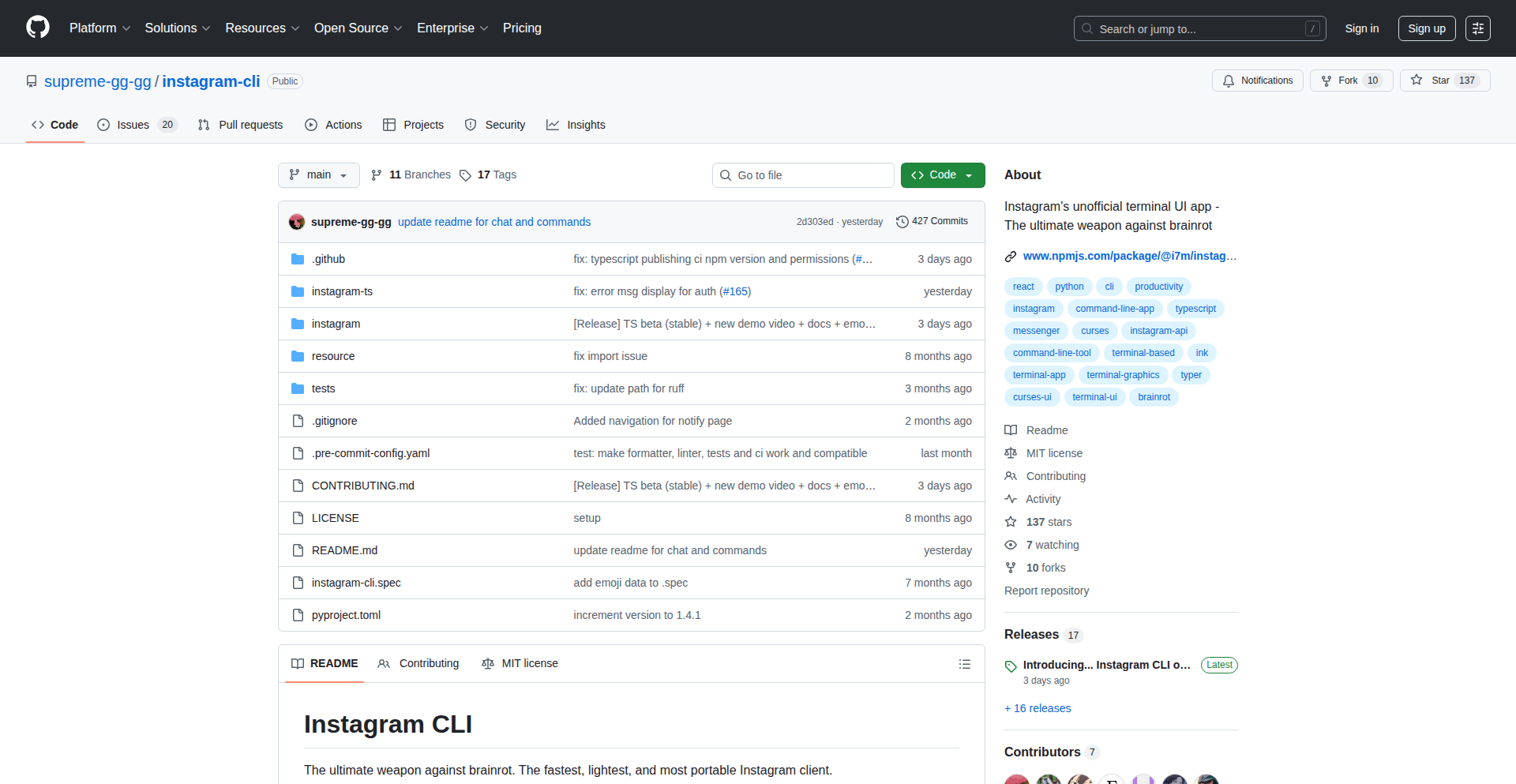Screen dimensions: 1516x784
Task: Click the .github folder icon
Action: (298, 259)
